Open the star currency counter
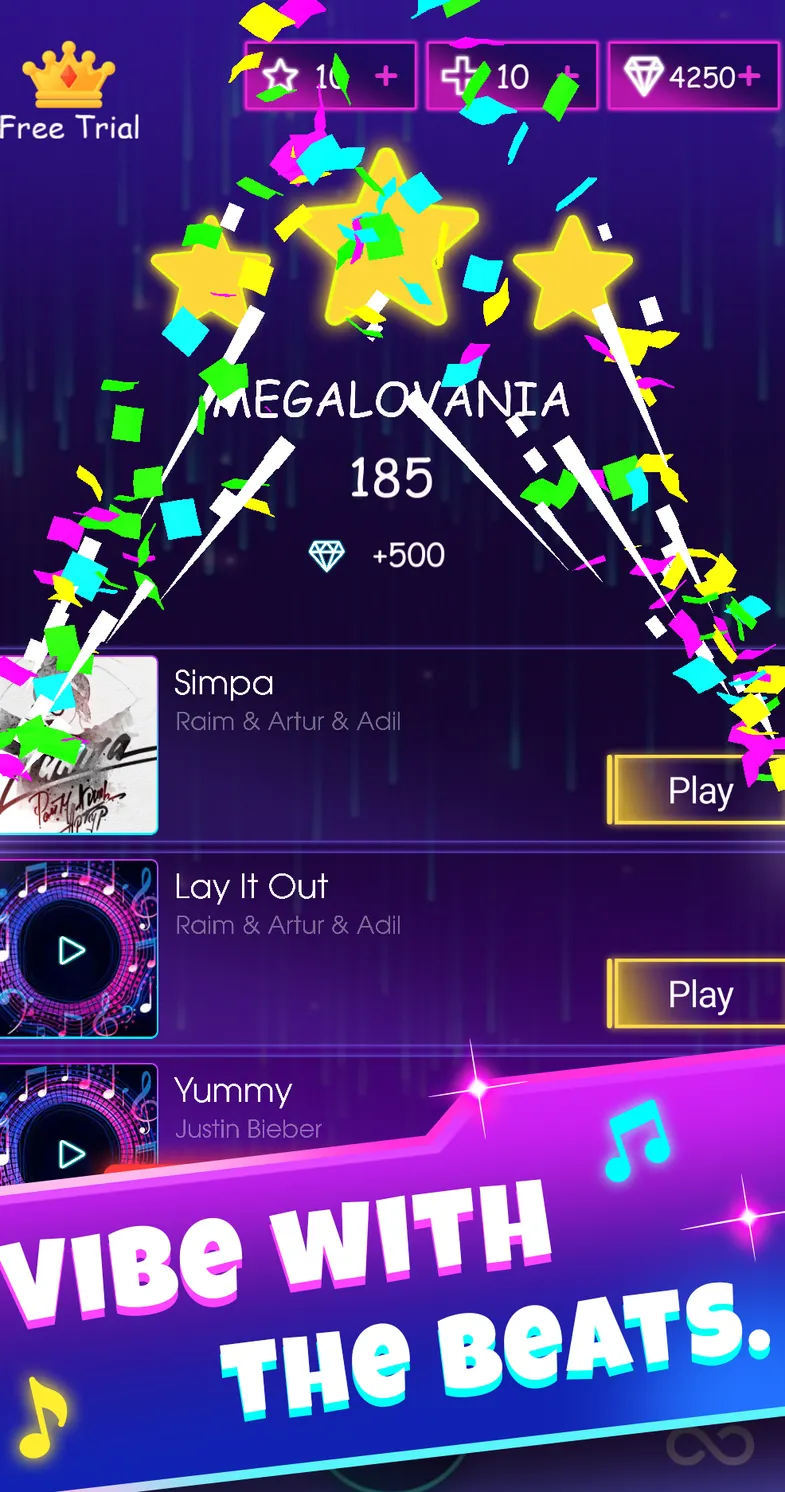This screenshot has height=1492, width=785. [331, 76]
